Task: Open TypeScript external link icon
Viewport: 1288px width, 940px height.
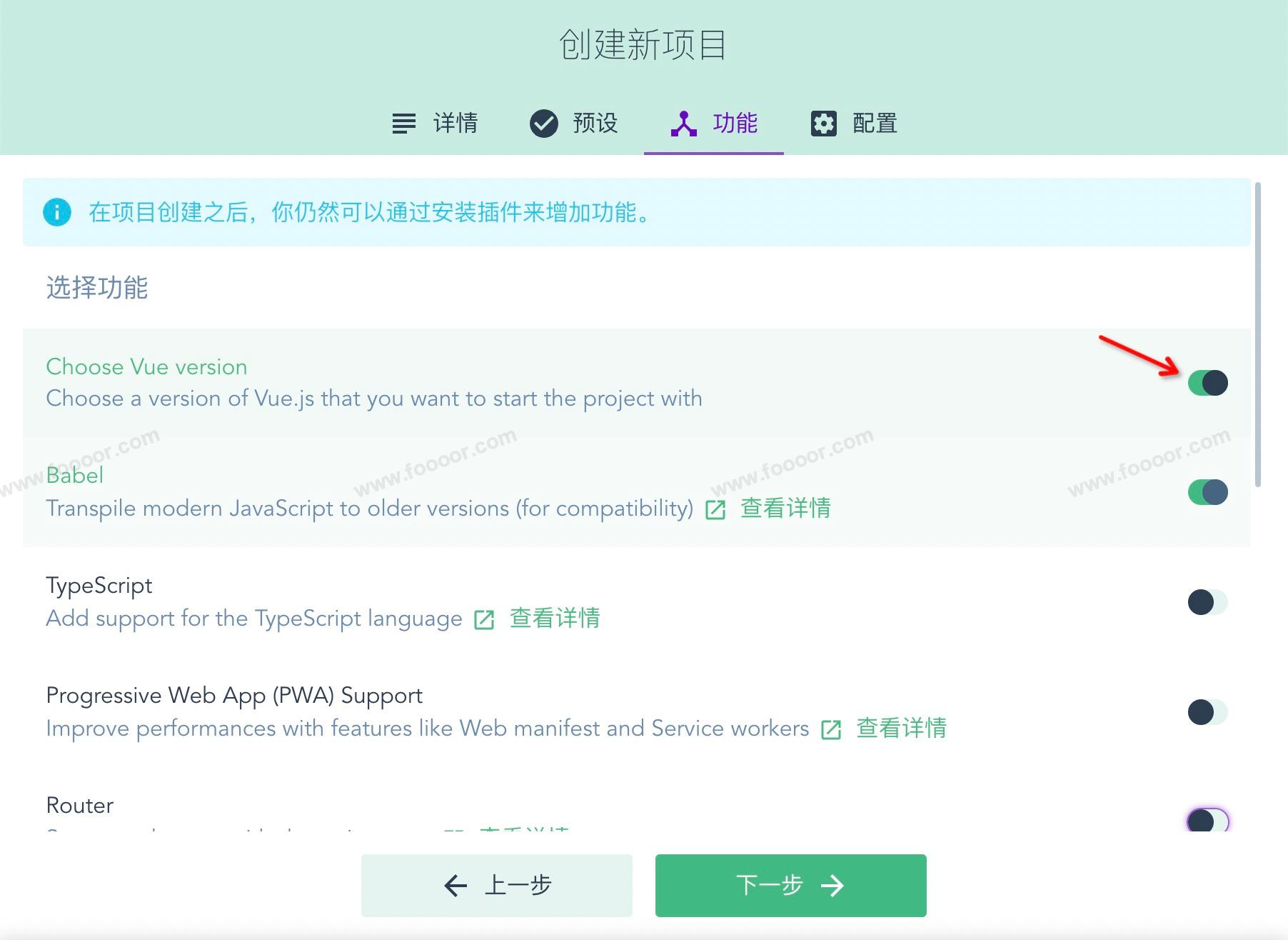Action: 484,619
